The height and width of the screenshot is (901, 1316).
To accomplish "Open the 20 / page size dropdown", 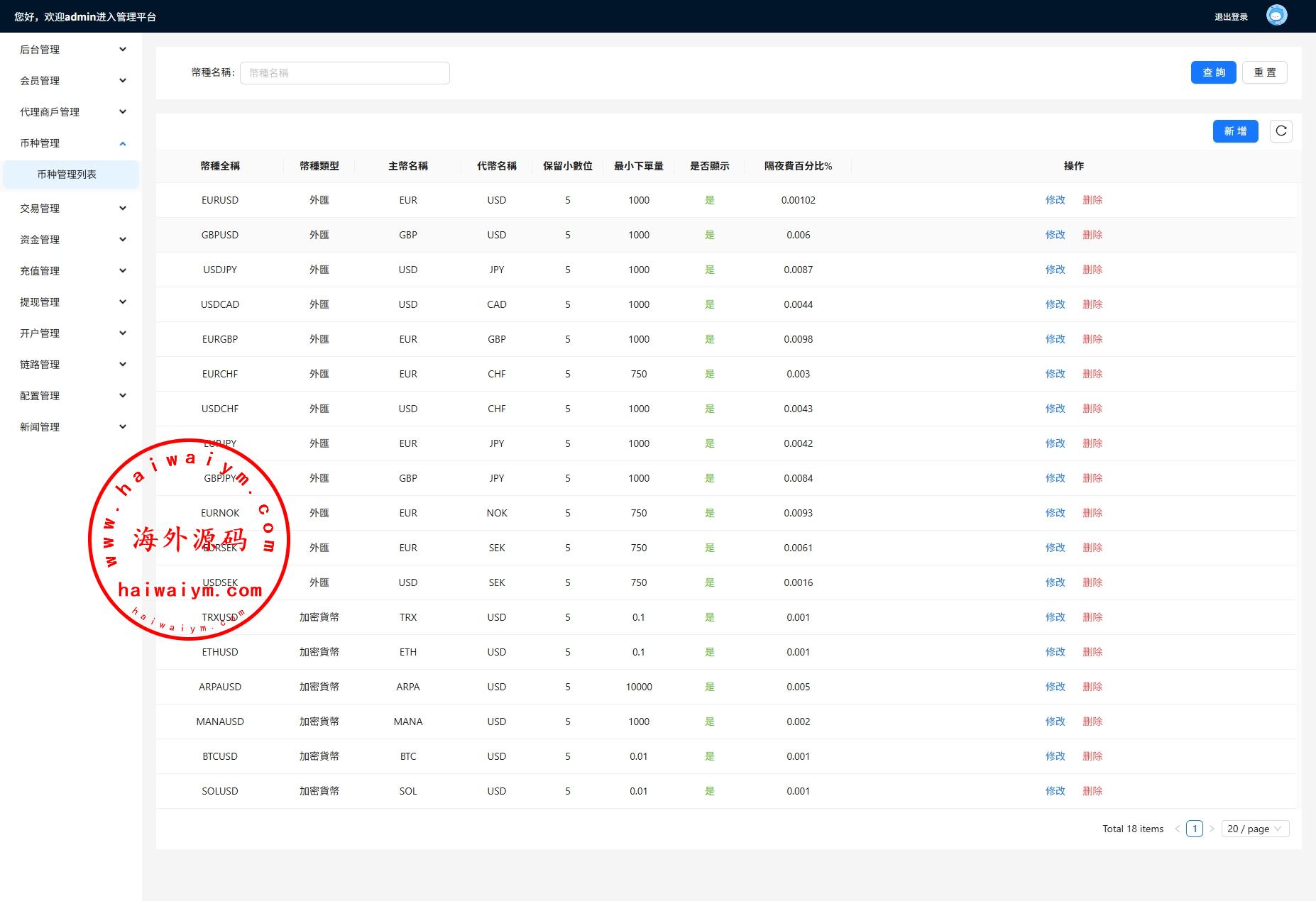I will tap(1254, 829).
